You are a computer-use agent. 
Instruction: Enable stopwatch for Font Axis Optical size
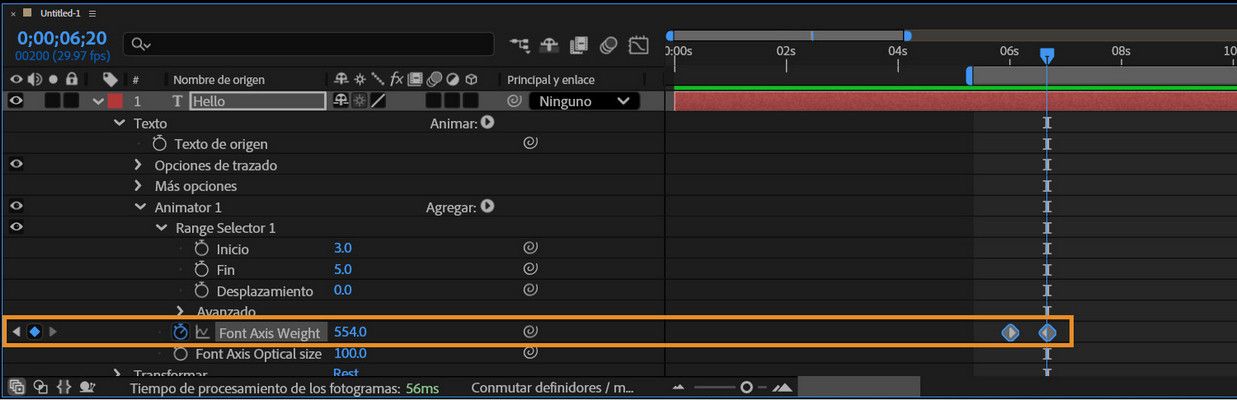[181, 354]
